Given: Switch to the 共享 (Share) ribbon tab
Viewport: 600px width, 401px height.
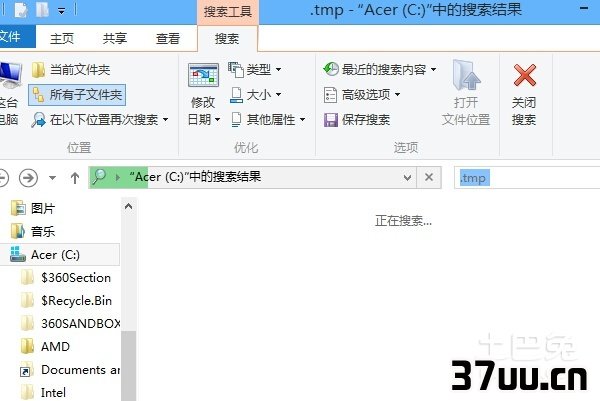Looking at the screenshot, I should pos(114,38).
